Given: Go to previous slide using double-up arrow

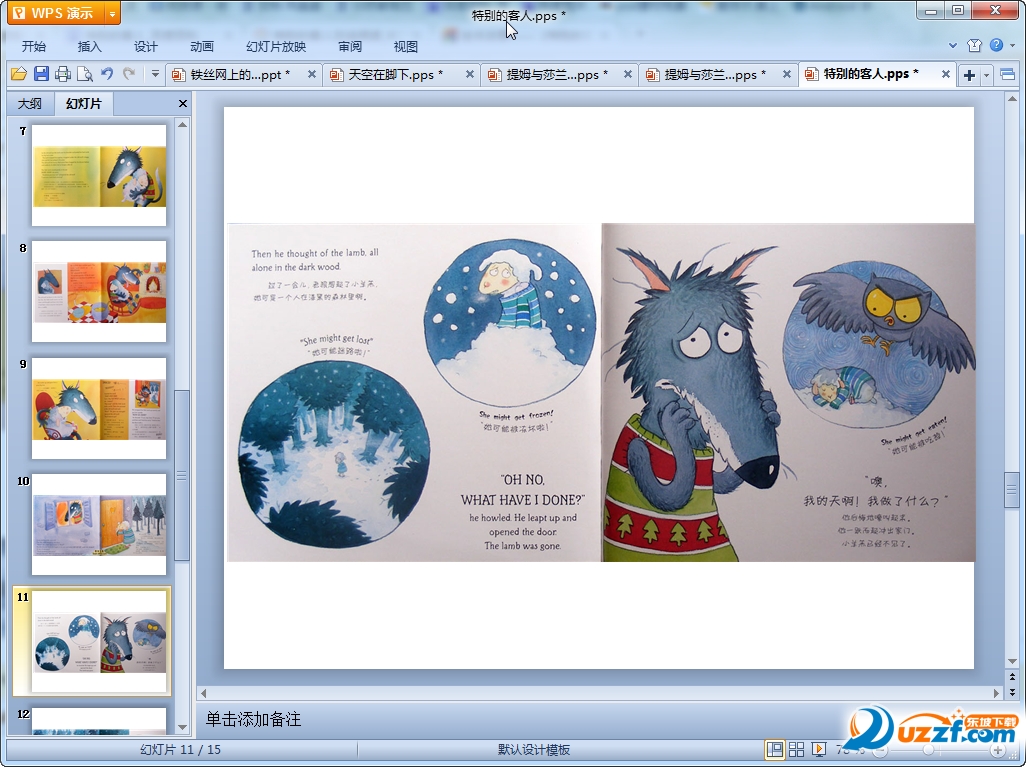Looking at the screenshot, I should (1012, 677).
